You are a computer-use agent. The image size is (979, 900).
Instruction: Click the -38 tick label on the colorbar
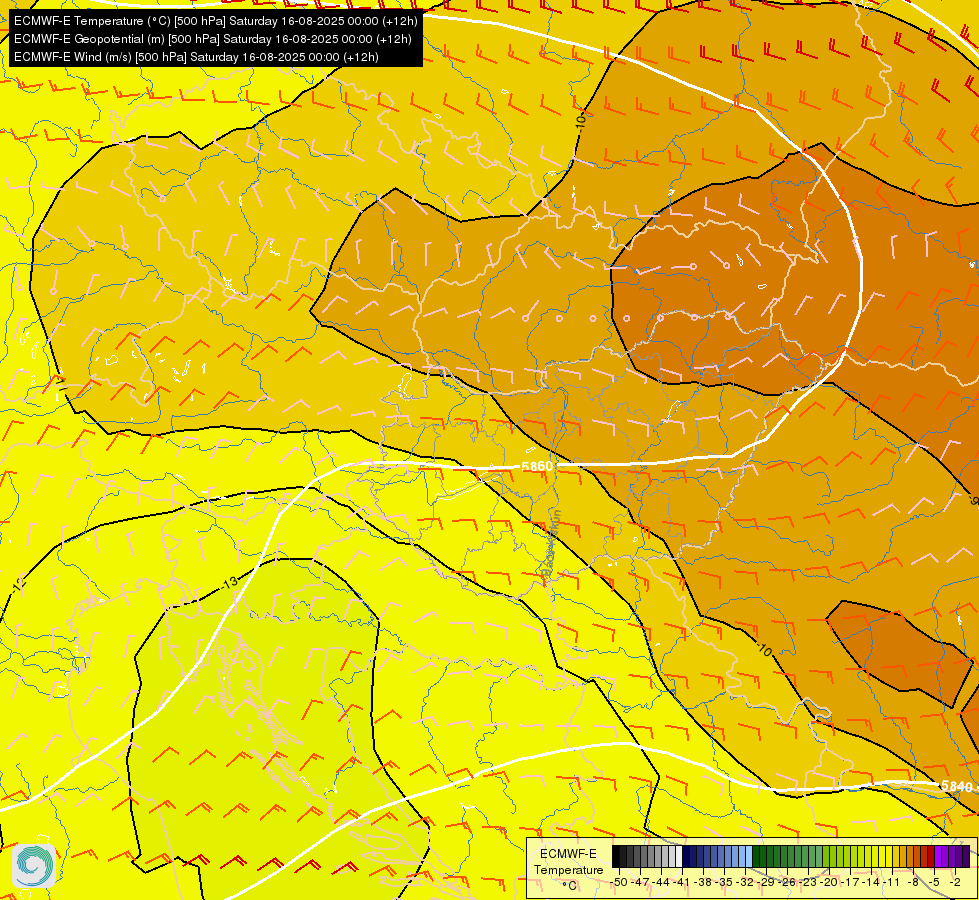702,882
